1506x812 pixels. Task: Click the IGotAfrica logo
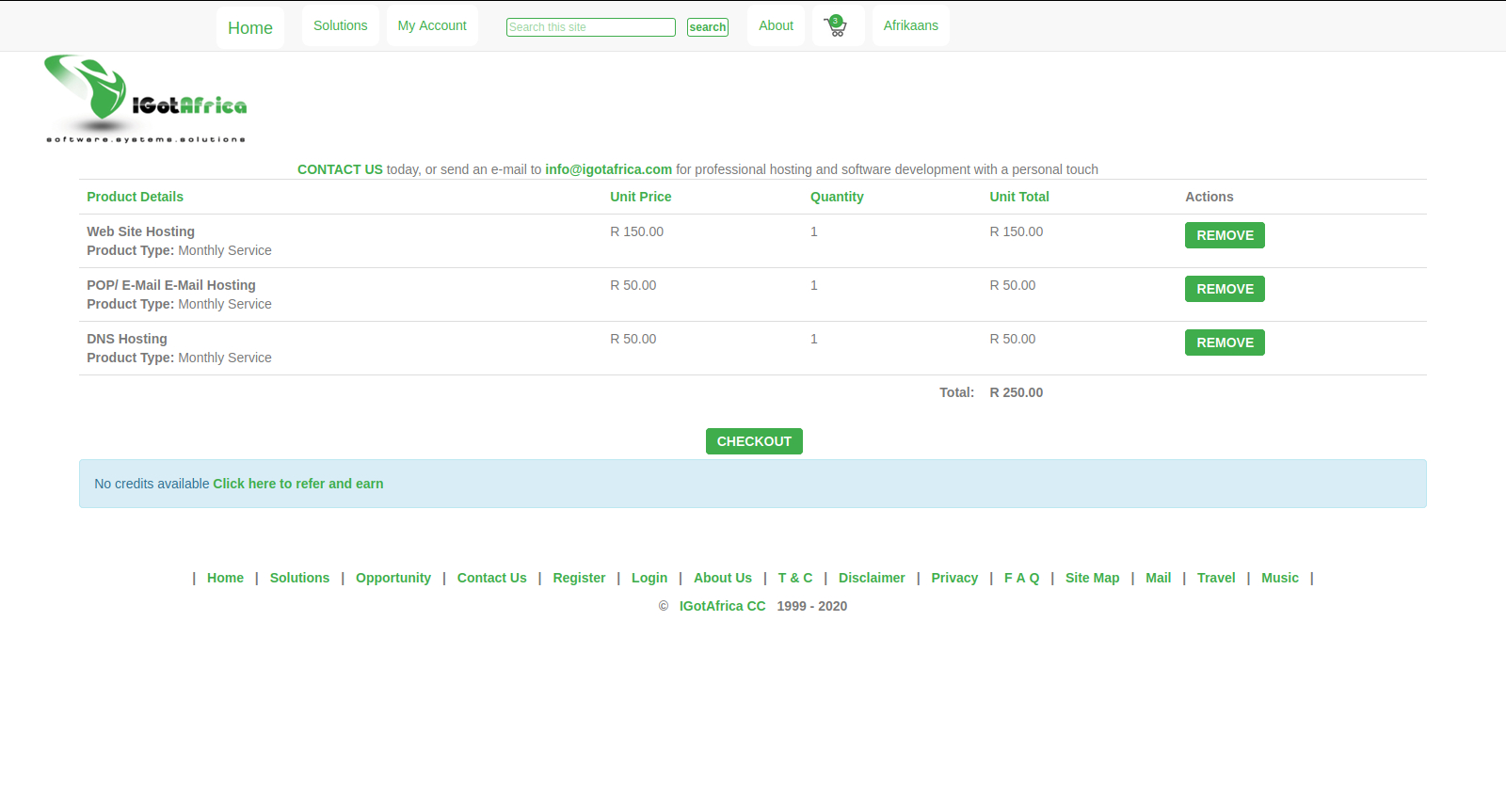click(x=146, y=100)
